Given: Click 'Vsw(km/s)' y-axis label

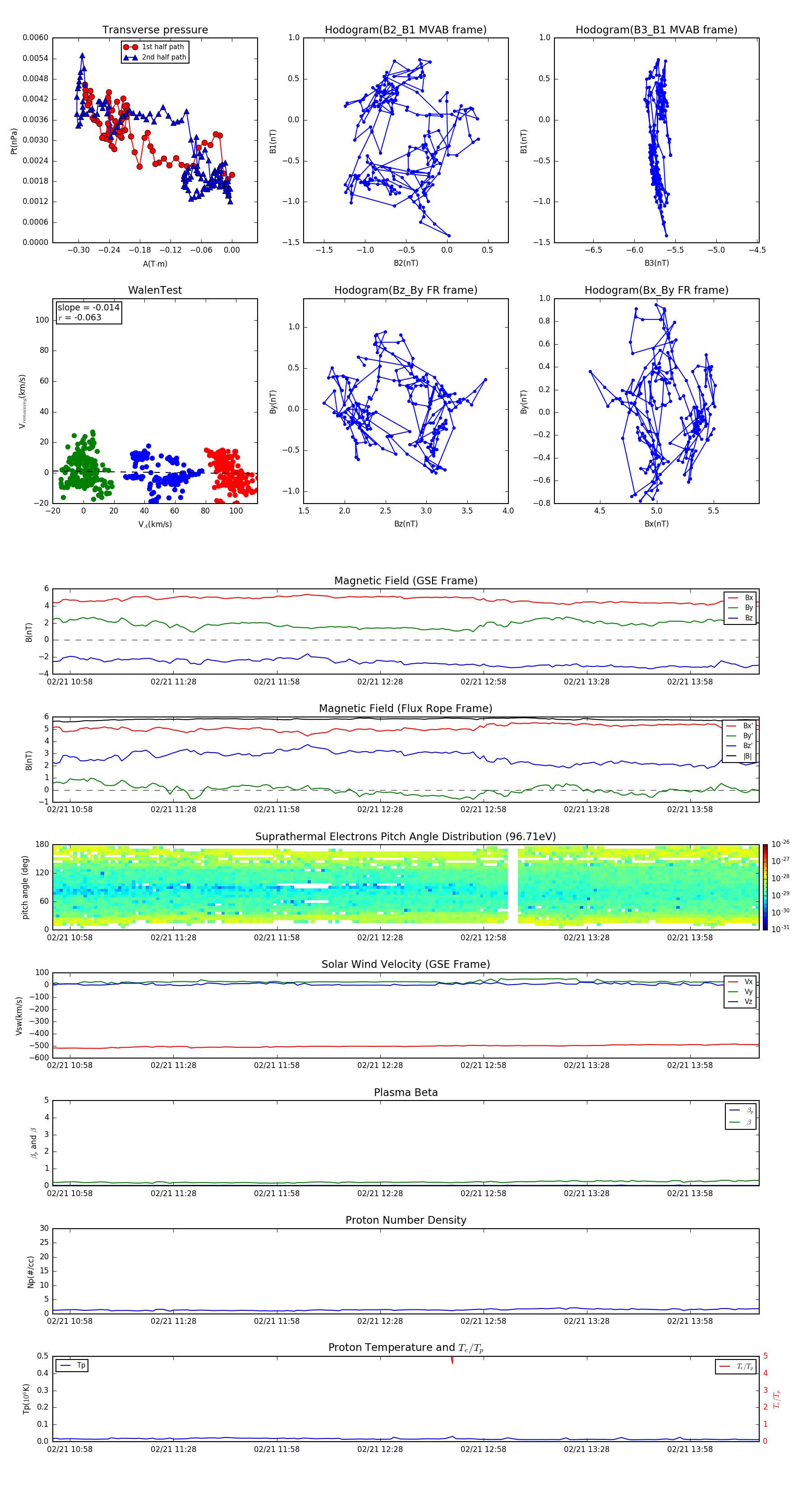Looking at the screenshot, I should (18, 1016).
